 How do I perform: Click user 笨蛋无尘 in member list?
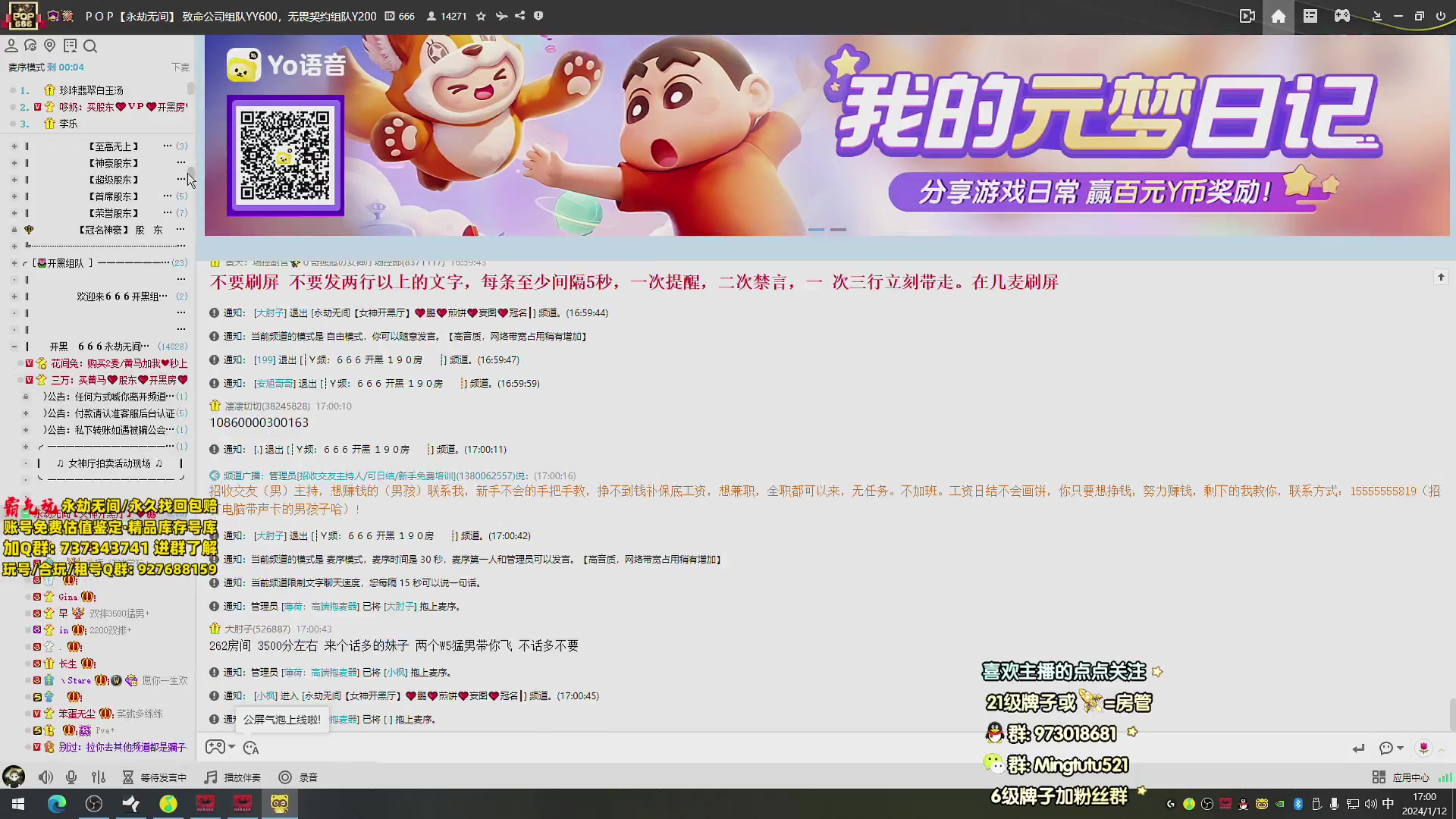tap(77, 714)
